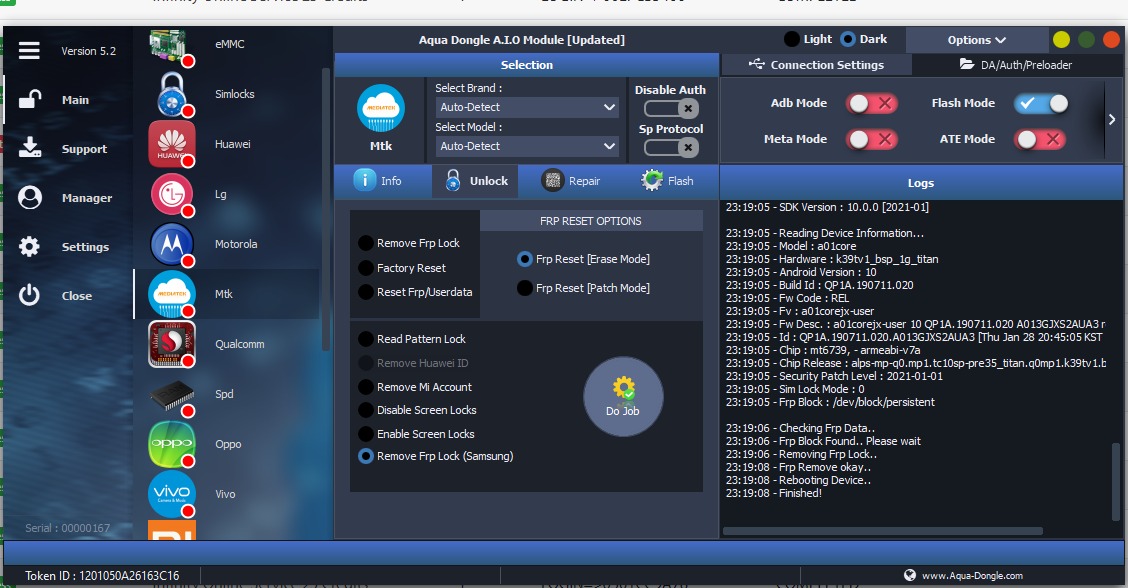Click the 'Frp Remove okay..' log line
The width and height of the screenshot is (1128, 588).
coord(799,467)
